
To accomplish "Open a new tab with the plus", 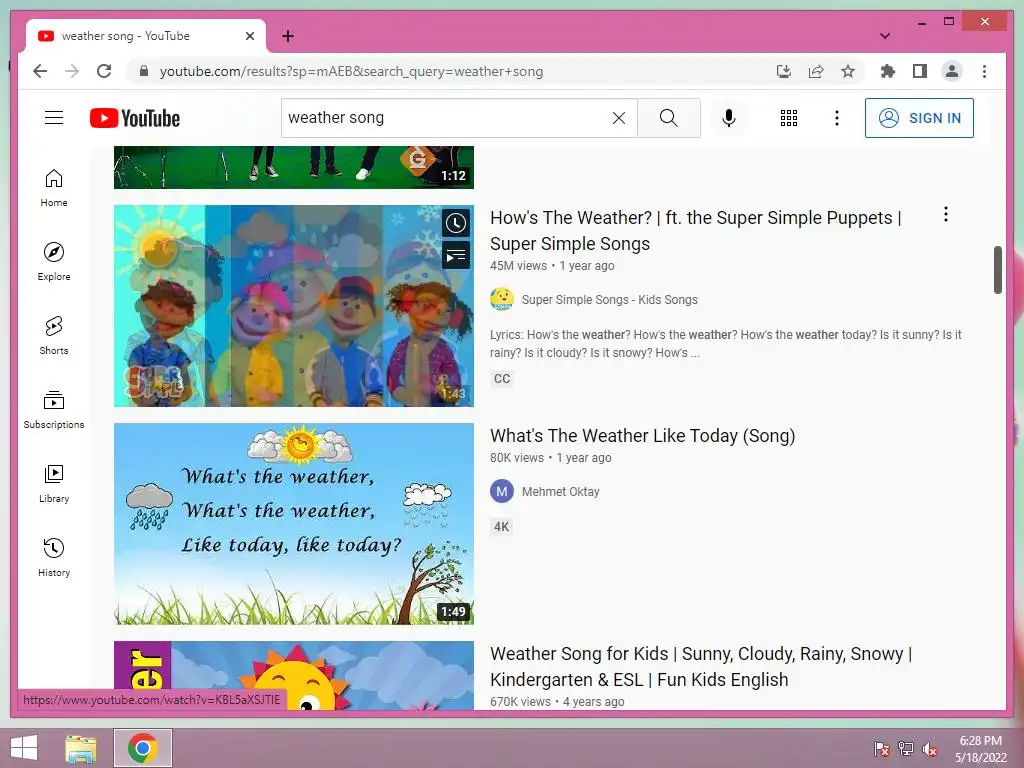I will [288, 36].
